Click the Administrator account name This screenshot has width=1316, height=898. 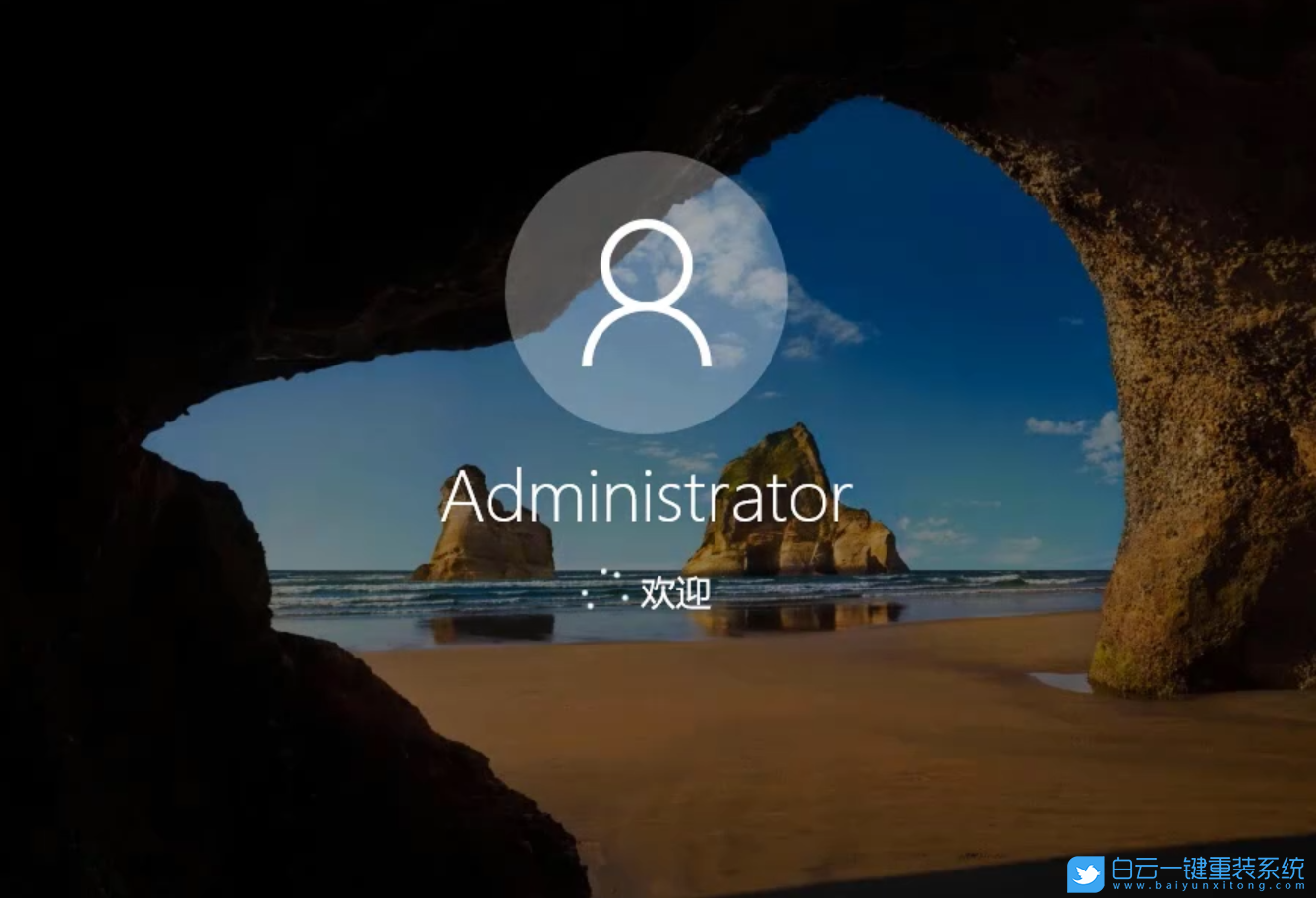point(646,498)
